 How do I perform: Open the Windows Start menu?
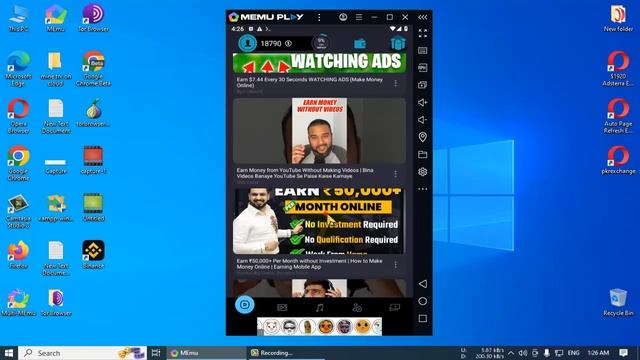coord(9,353)
